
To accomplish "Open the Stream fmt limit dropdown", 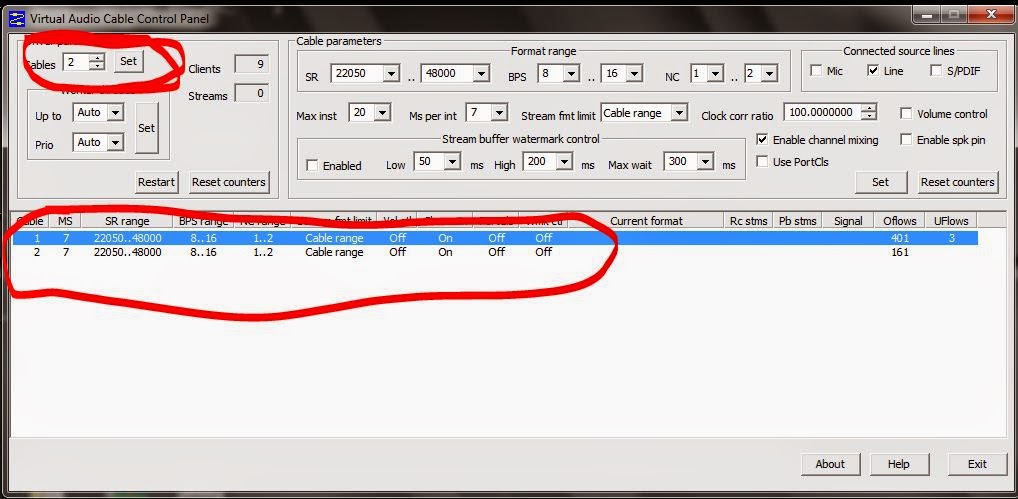I will pos(678,113).
